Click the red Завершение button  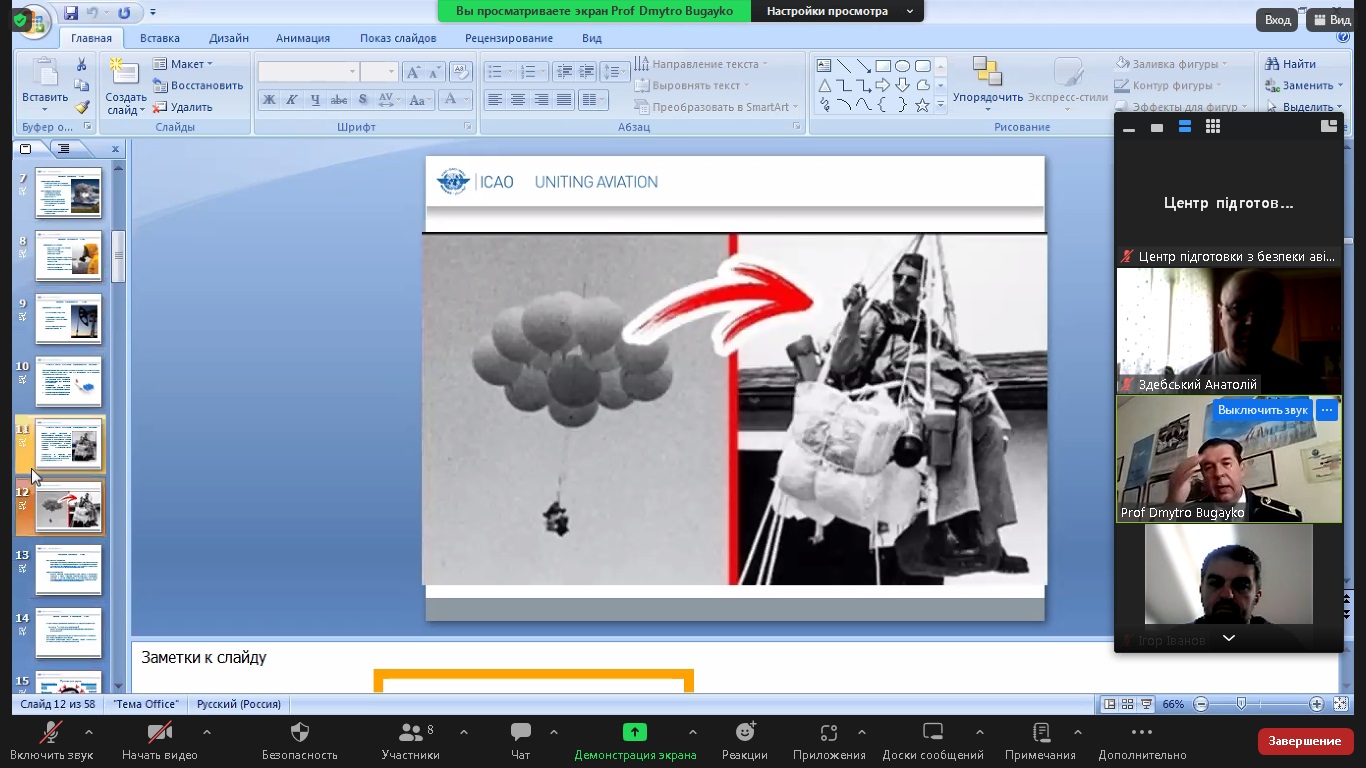(1304, 741)
